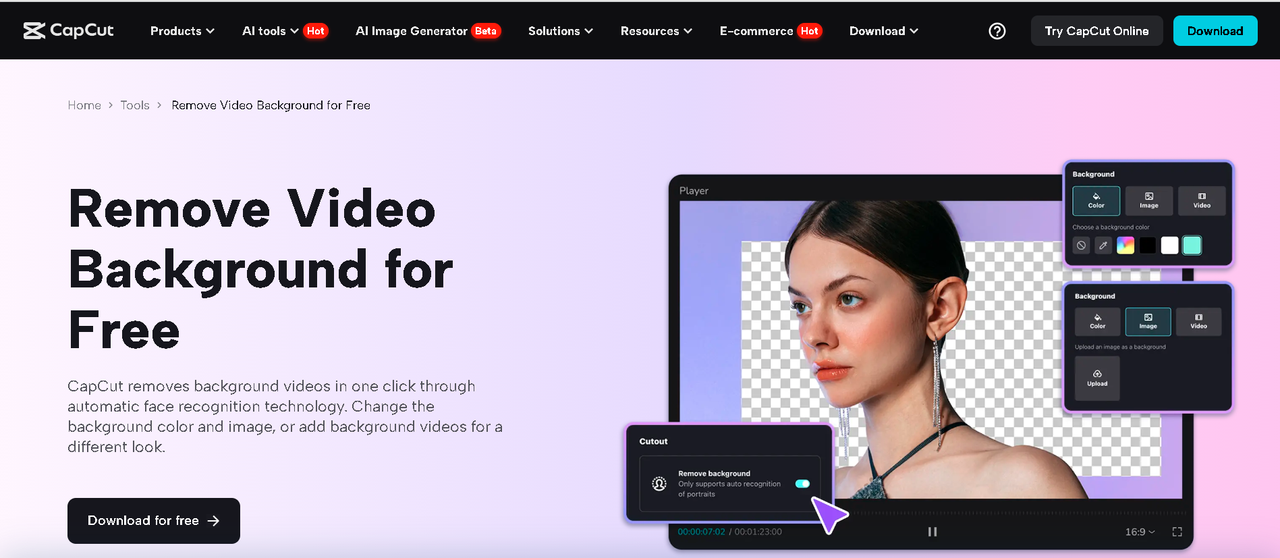Viewport: 1280px width, 558px height.
Task: Click the CapCut logo
Action: (68, 30)
